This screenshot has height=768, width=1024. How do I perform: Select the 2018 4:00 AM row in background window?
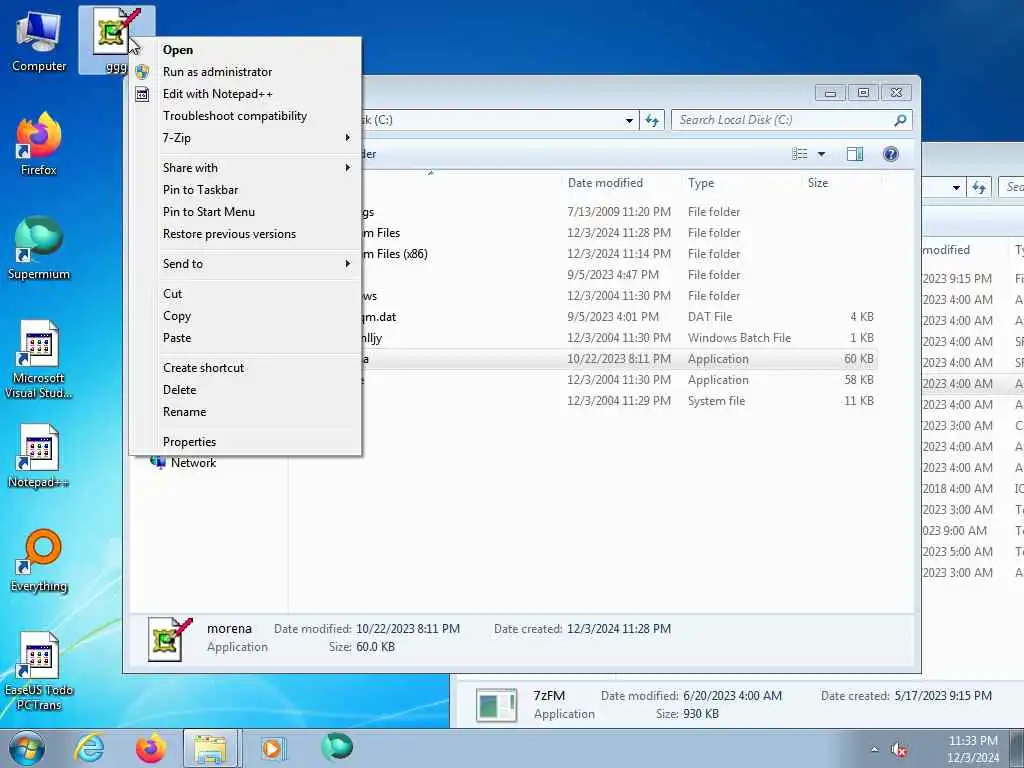coord(972,488)
